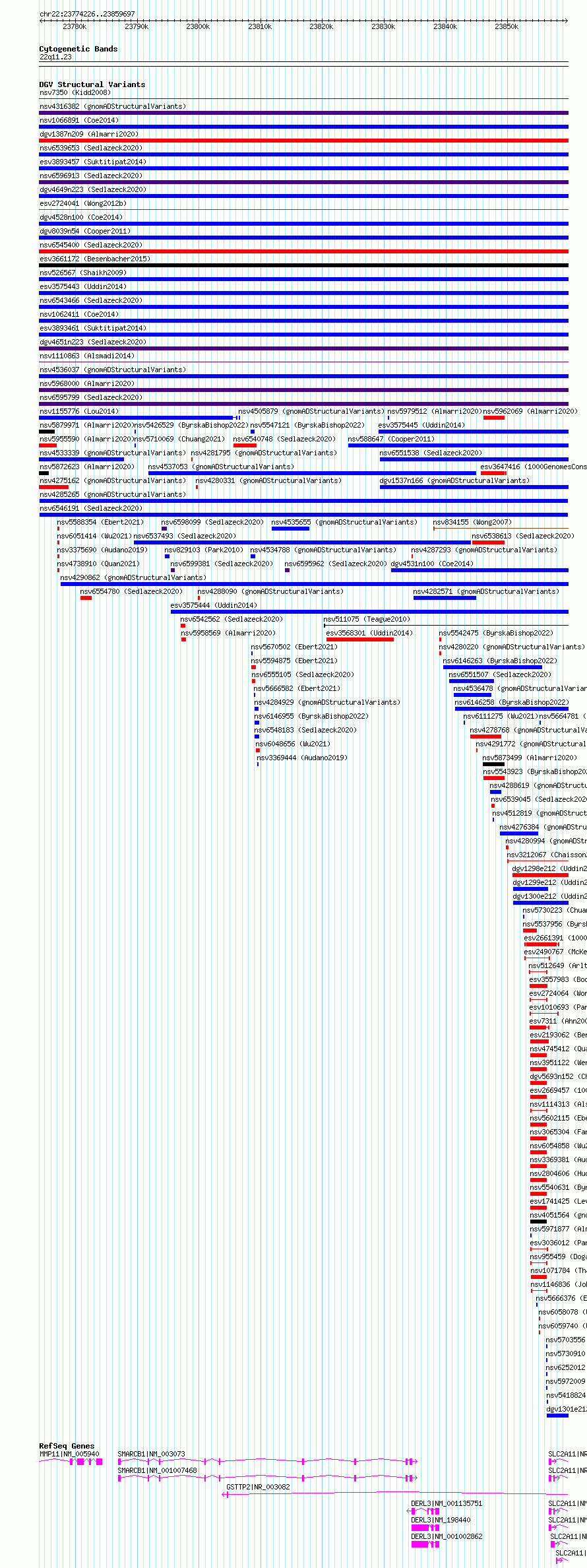Select variant label esv3575443 (Uddin2014)
587x1568 pixels.
[83, 286]
